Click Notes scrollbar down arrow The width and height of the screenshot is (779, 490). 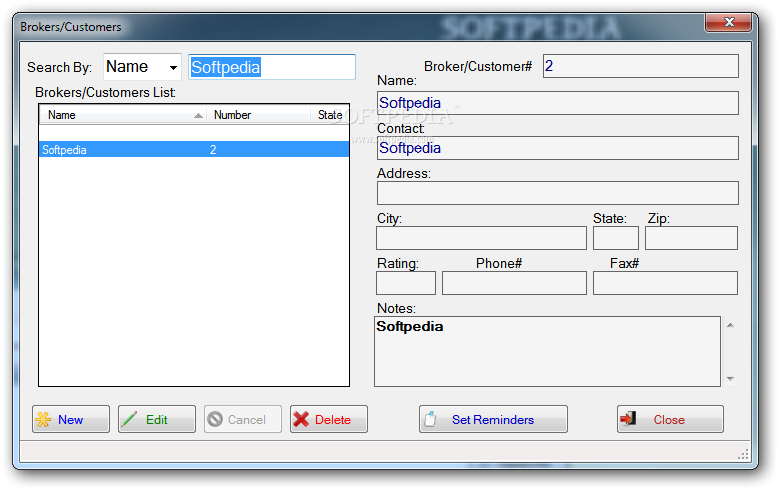(x=730, y=379)
